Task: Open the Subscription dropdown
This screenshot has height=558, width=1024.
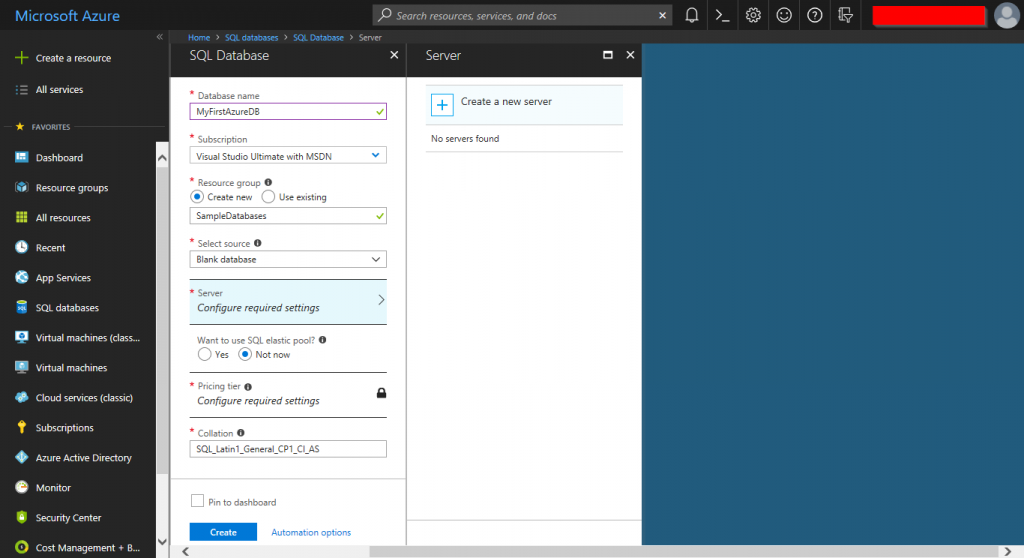Action: coord(288,156)
